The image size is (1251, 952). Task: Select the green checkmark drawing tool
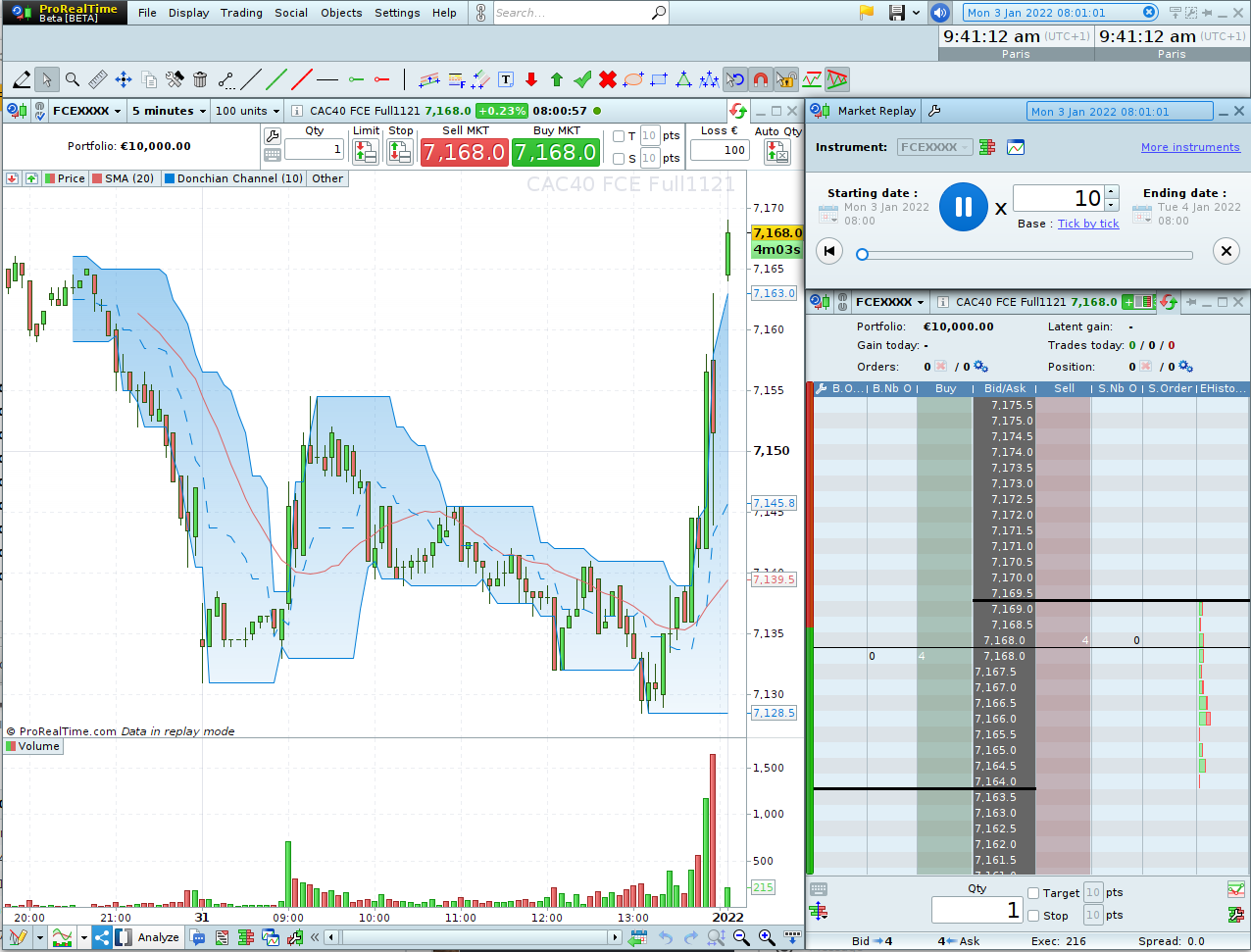point(582,79)
